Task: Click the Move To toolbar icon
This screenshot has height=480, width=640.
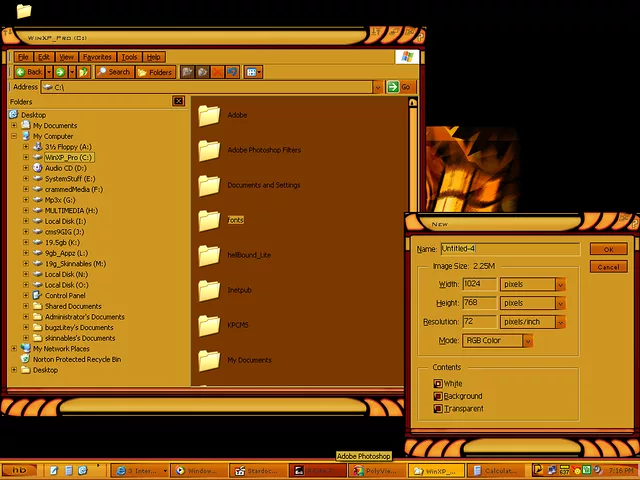Action: click(x=187, y=72)
